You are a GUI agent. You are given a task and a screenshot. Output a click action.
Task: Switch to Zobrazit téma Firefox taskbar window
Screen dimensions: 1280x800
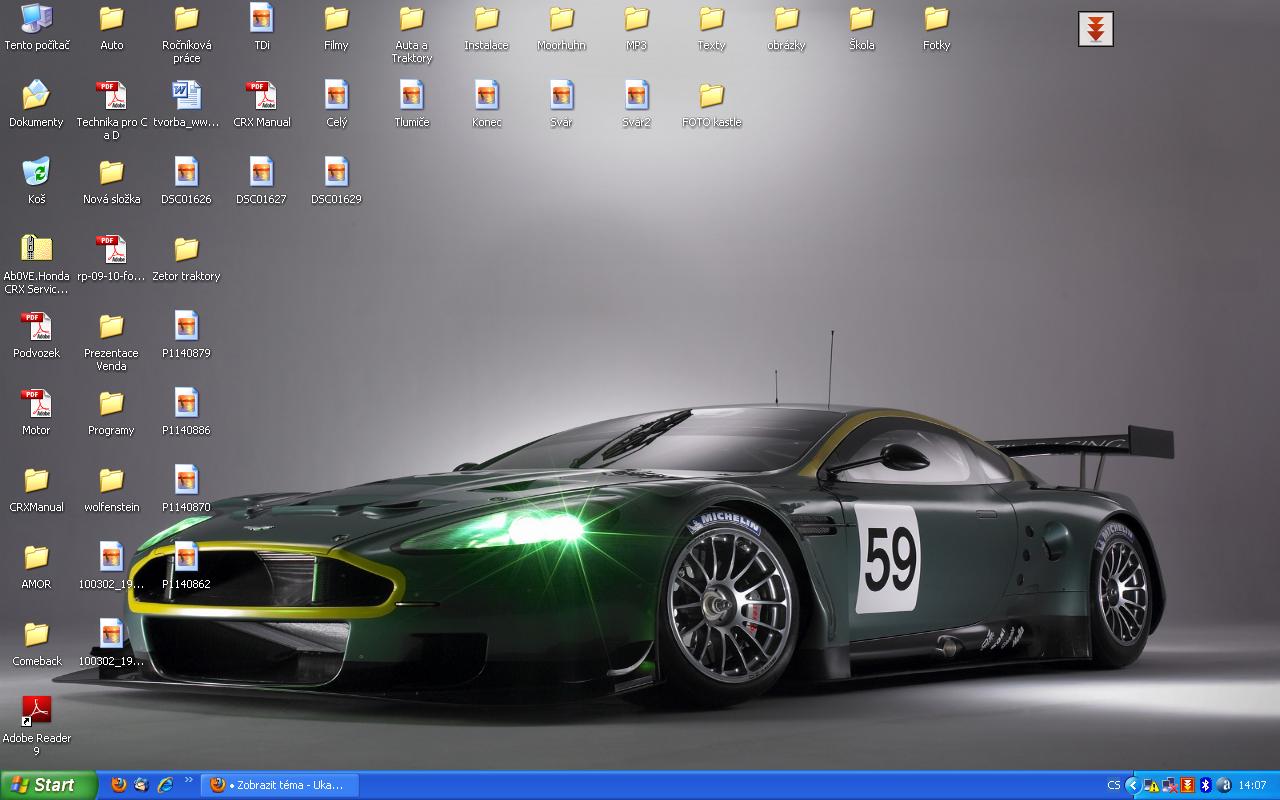[279, 785]
